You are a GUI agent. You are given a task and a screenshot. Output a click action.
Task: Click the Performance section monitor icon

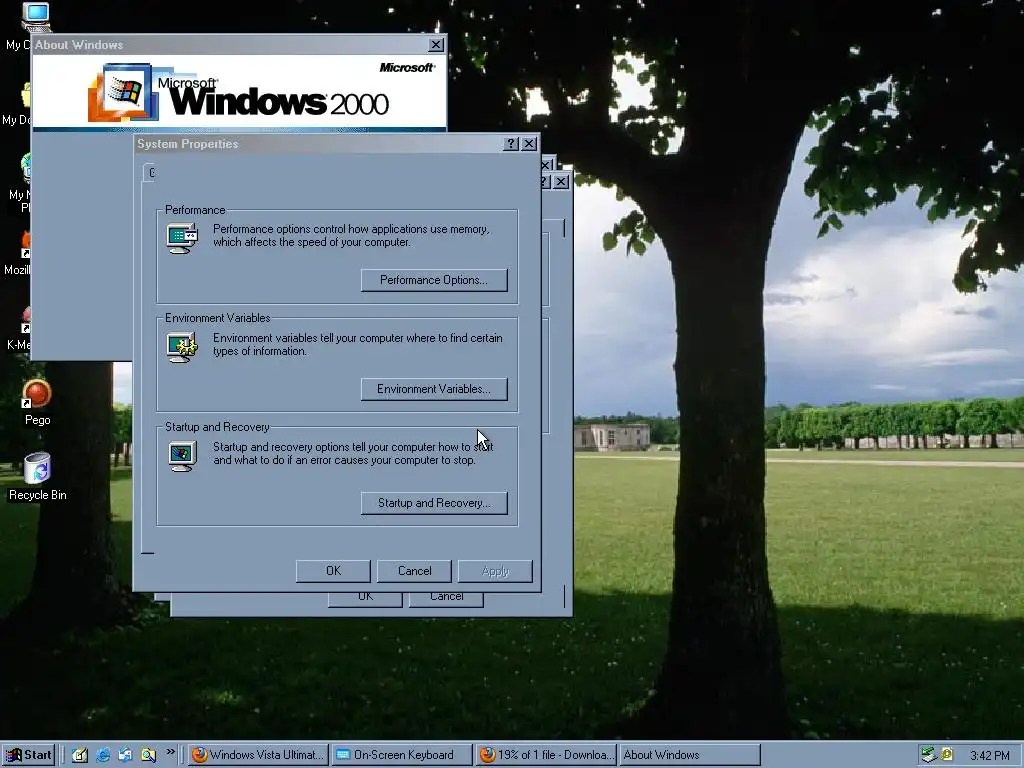[182, 238]
